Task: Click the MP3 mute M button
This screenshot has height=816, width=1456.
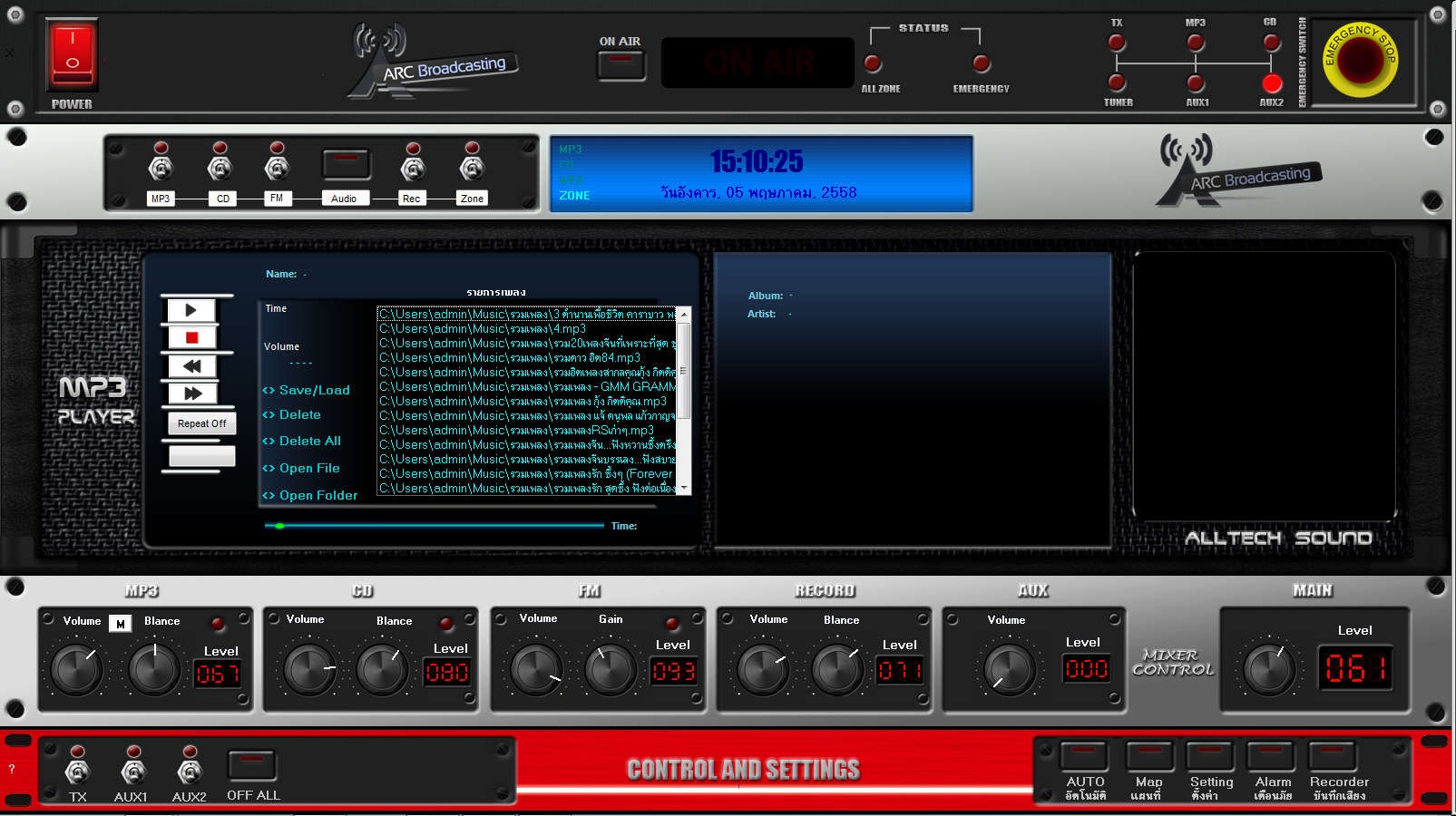Action: coord(120,624)
